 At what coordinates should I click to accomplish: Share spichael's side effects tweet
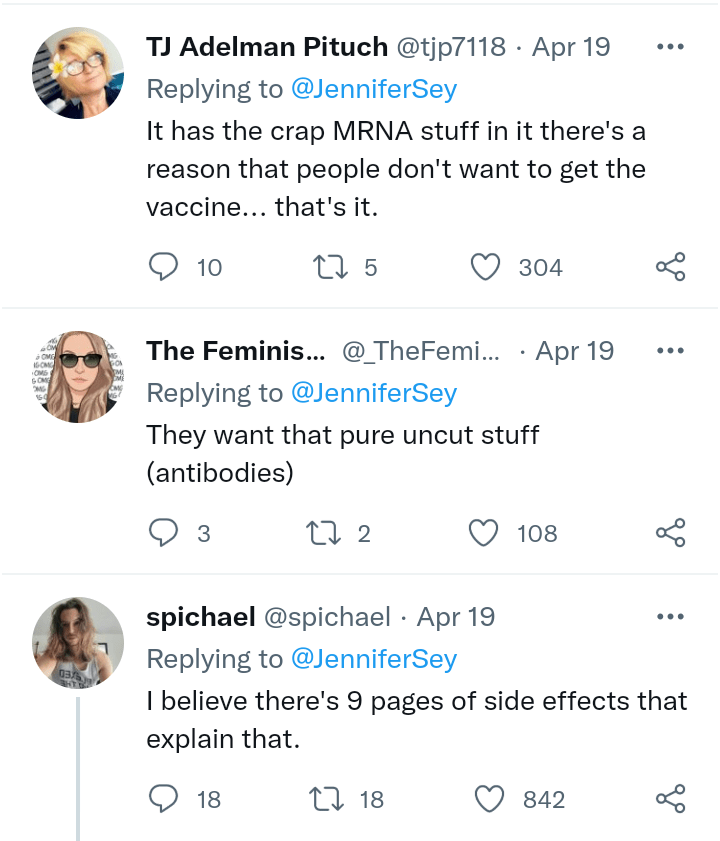tap(670, 799)
